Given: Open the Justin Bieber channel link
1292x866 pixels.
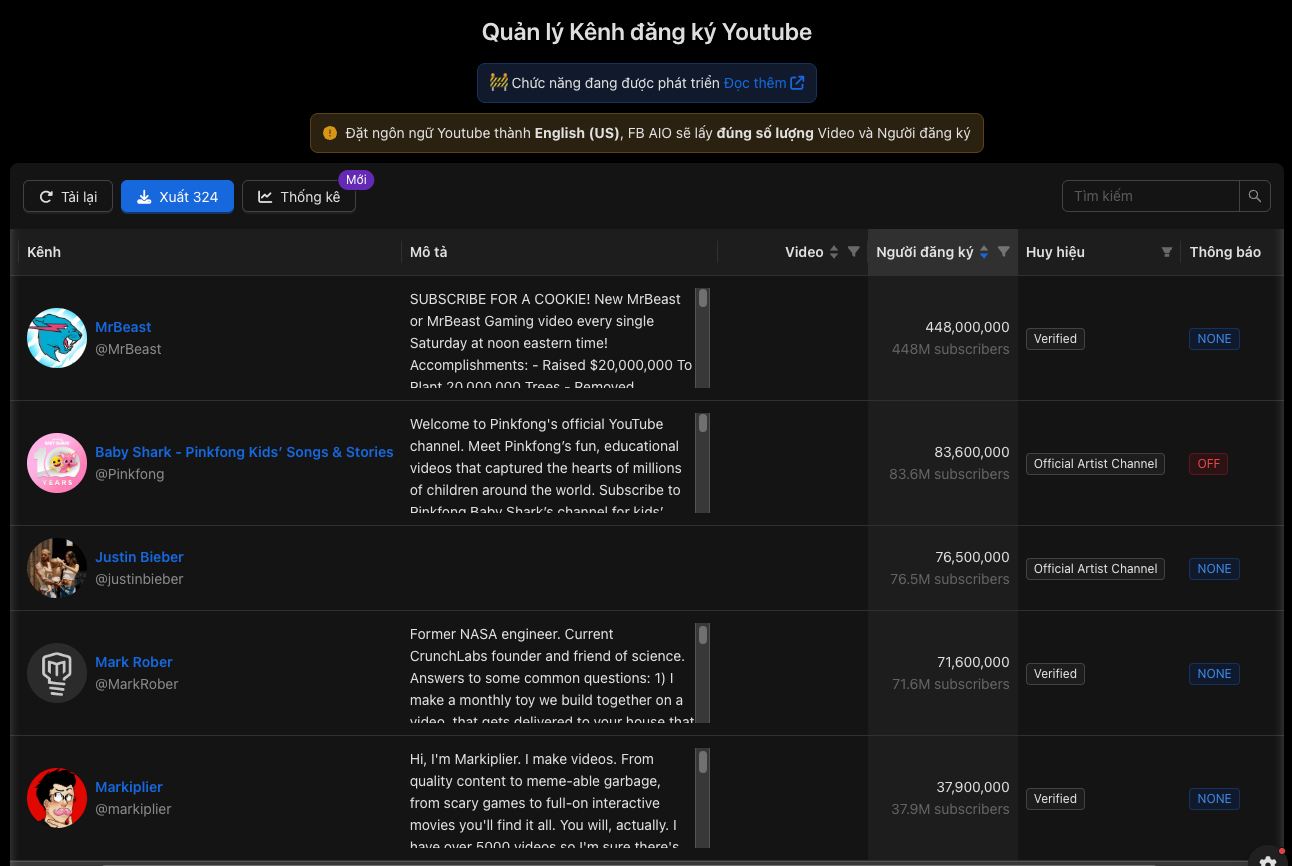Looking at the screenshot, I should [x=139, y=557].
